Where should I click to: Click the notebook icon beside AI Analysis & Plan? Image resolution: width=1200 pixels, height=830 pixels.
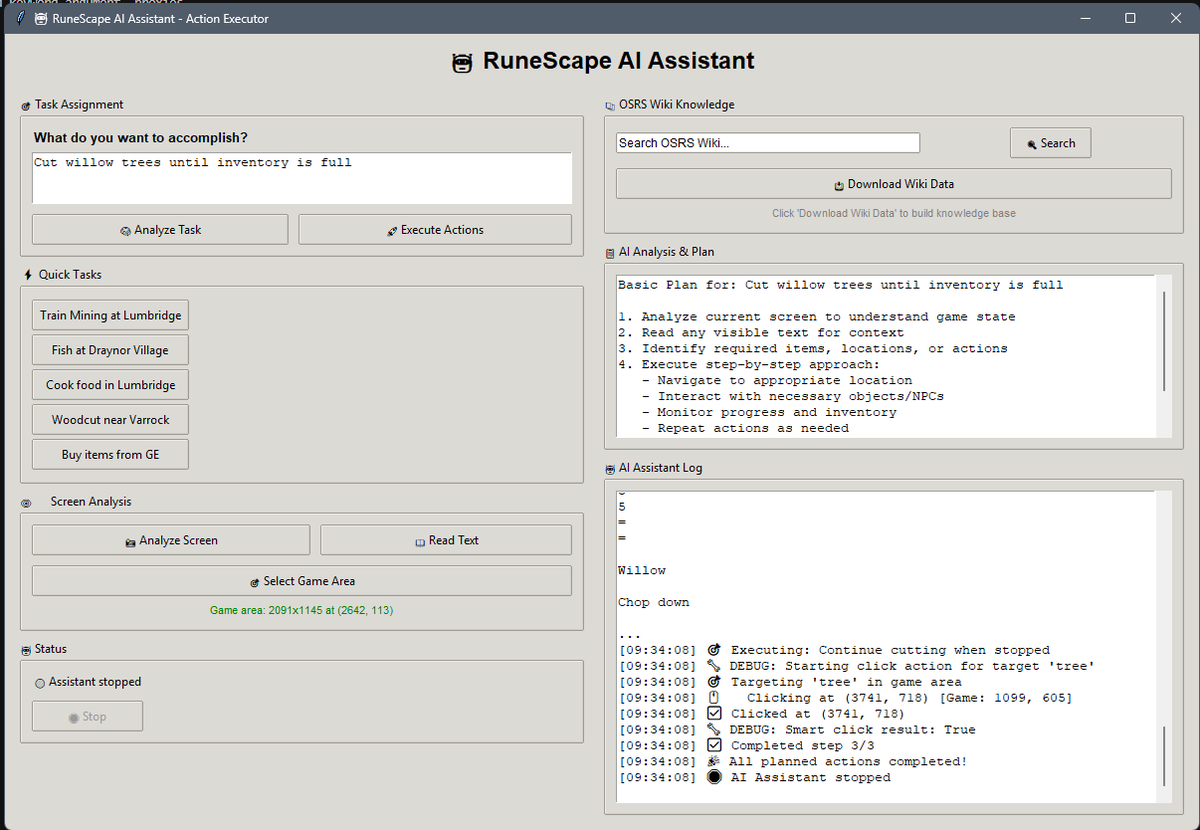click(608, 252)
